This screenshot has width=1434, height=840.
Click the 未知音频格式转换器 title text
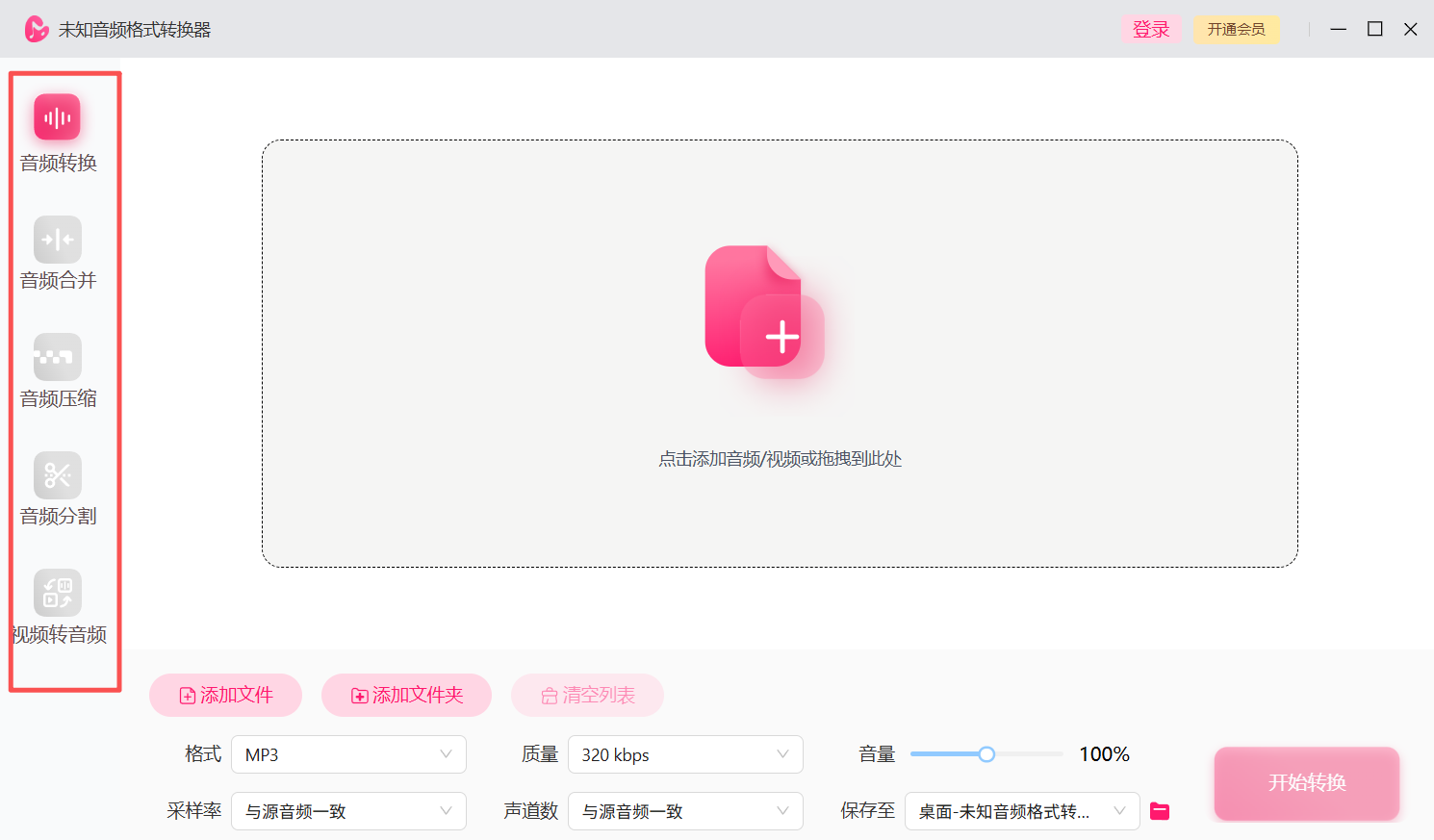(135, 30)
